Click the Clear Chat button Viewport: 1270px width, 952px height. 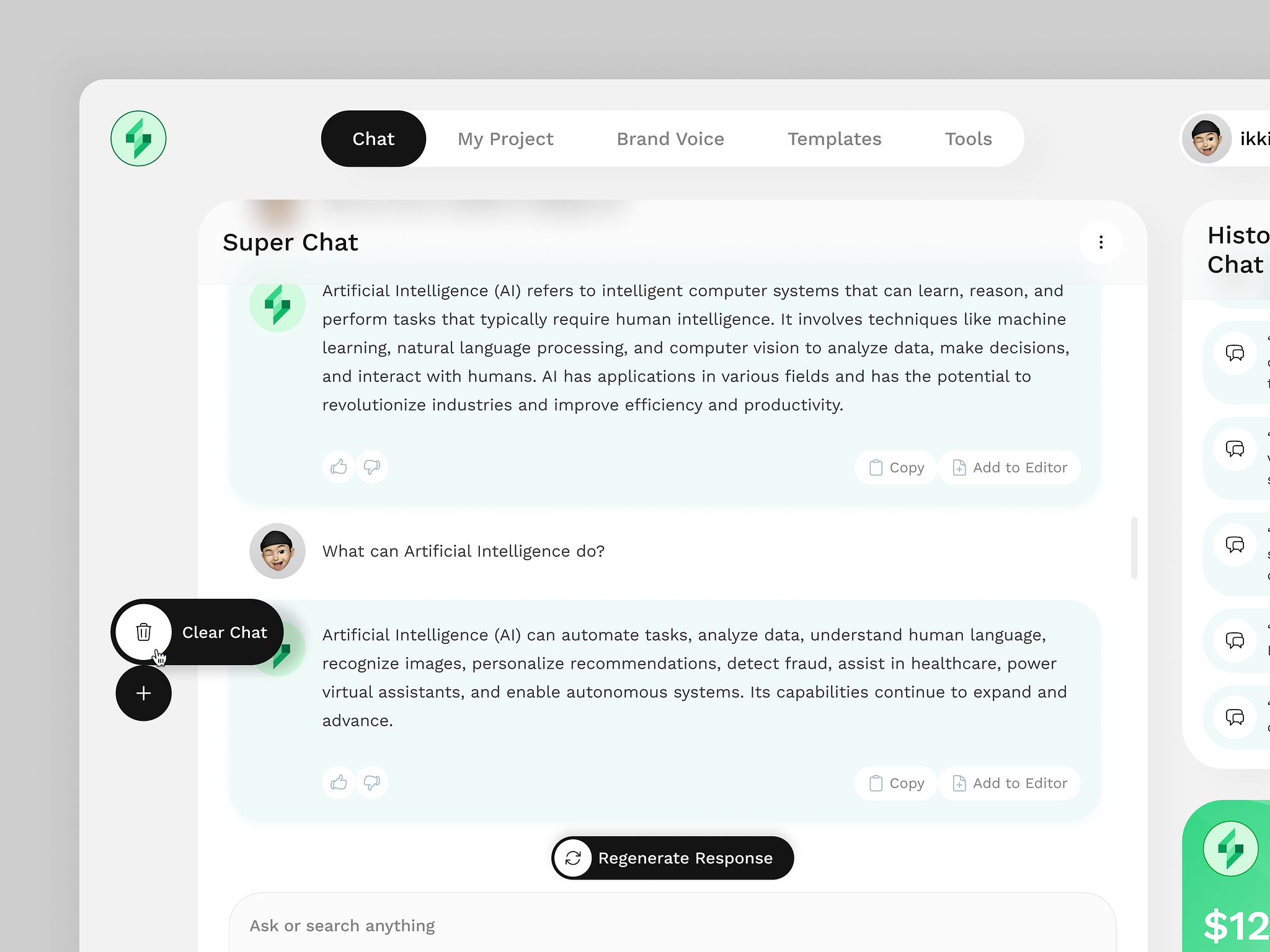pos(224,632)
